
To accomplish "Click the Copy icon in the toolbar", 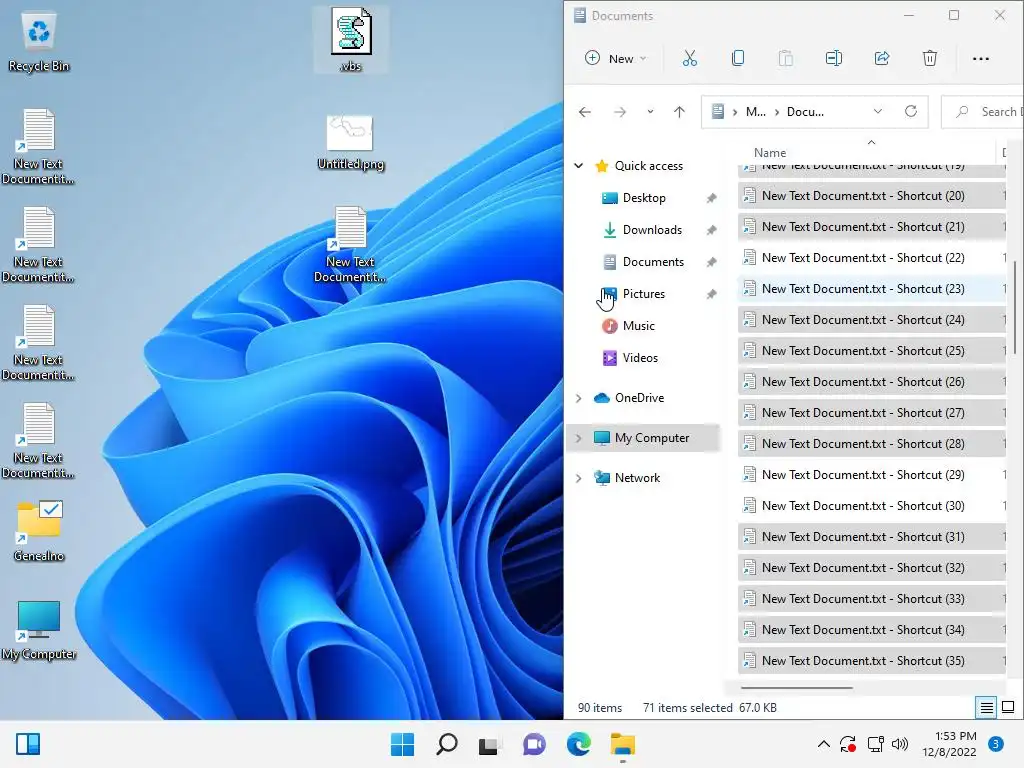I will click(x=738, y=59).
